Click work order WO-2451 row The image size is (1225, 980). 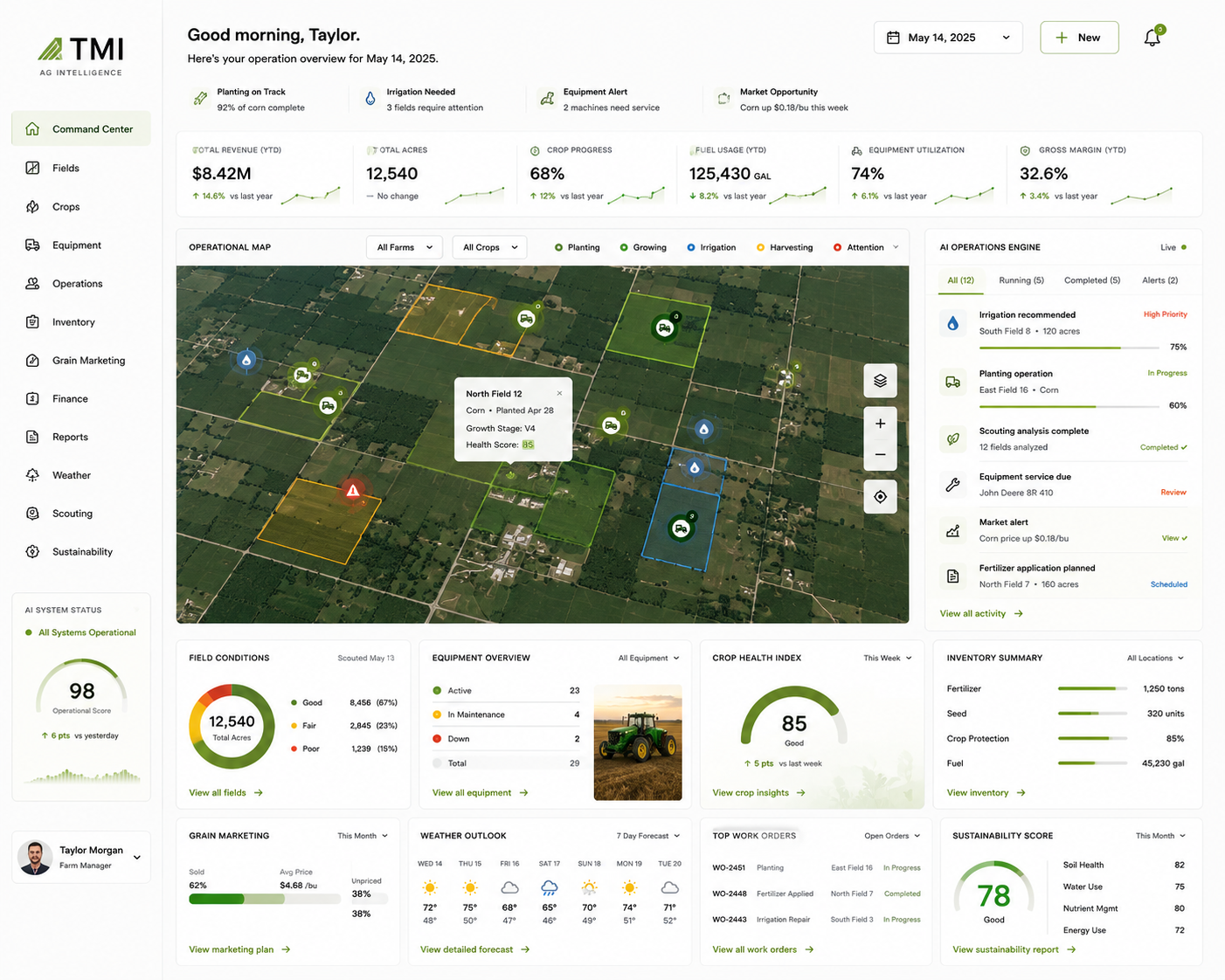tap(816, 868)
